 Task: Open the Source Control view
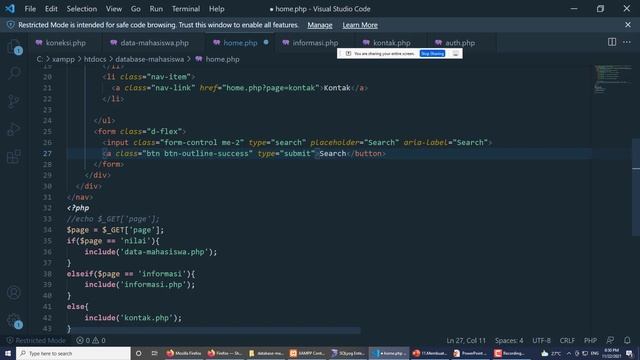14,101
